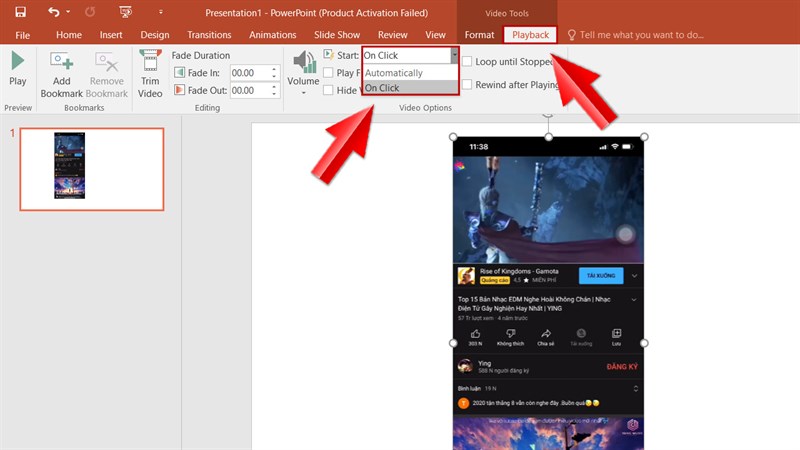
Task: Click the Fade Duration label
Action: point(201,55)
